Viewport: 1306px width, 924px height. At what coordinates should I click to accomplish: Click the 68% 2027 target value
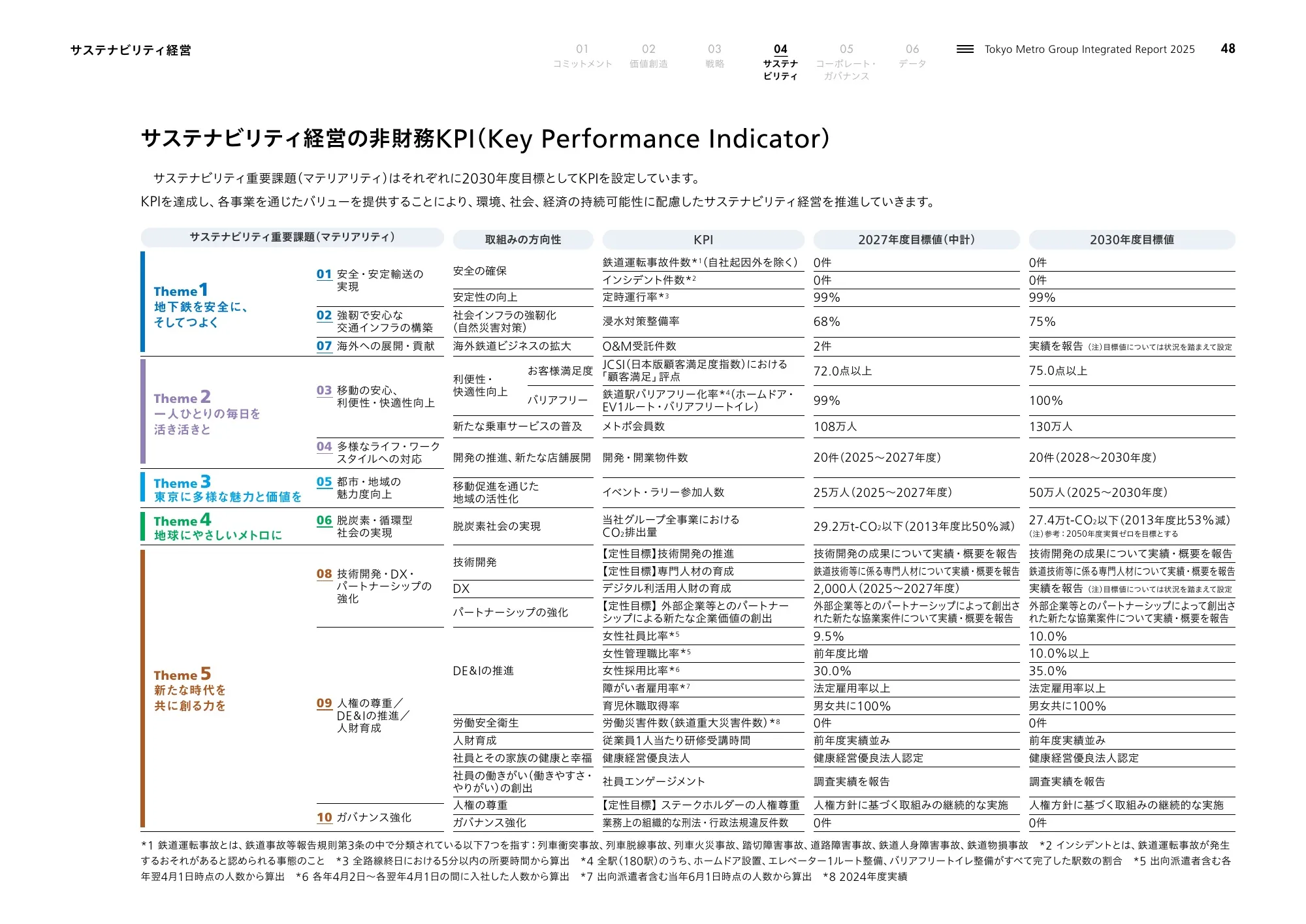827,321
